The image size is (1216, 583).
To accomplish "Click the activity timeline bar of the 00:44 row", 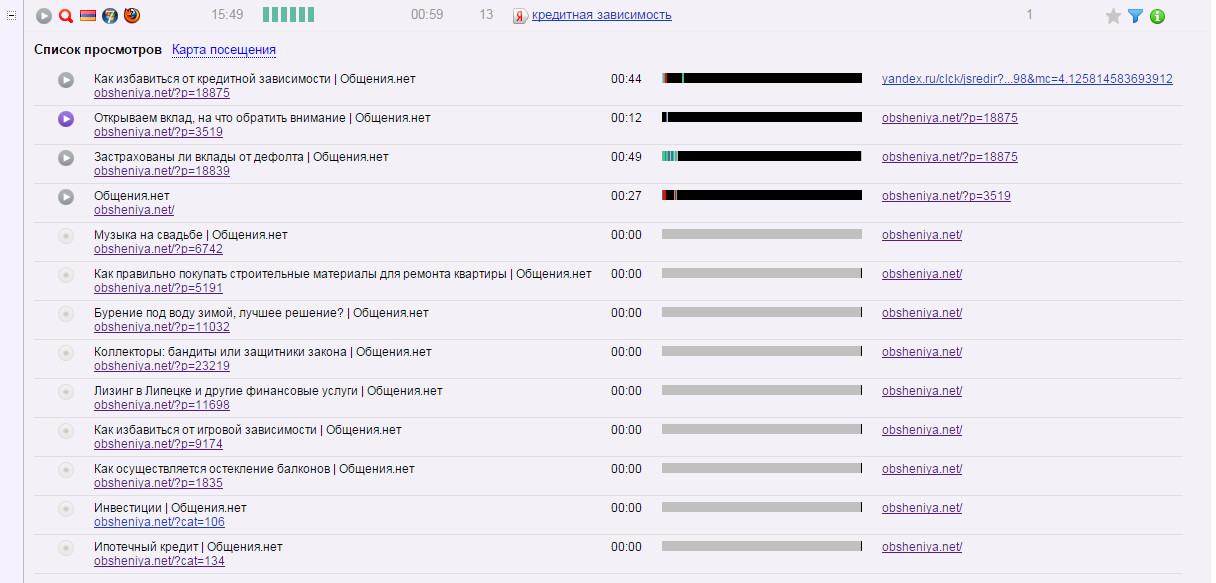I will coord(762,78).
